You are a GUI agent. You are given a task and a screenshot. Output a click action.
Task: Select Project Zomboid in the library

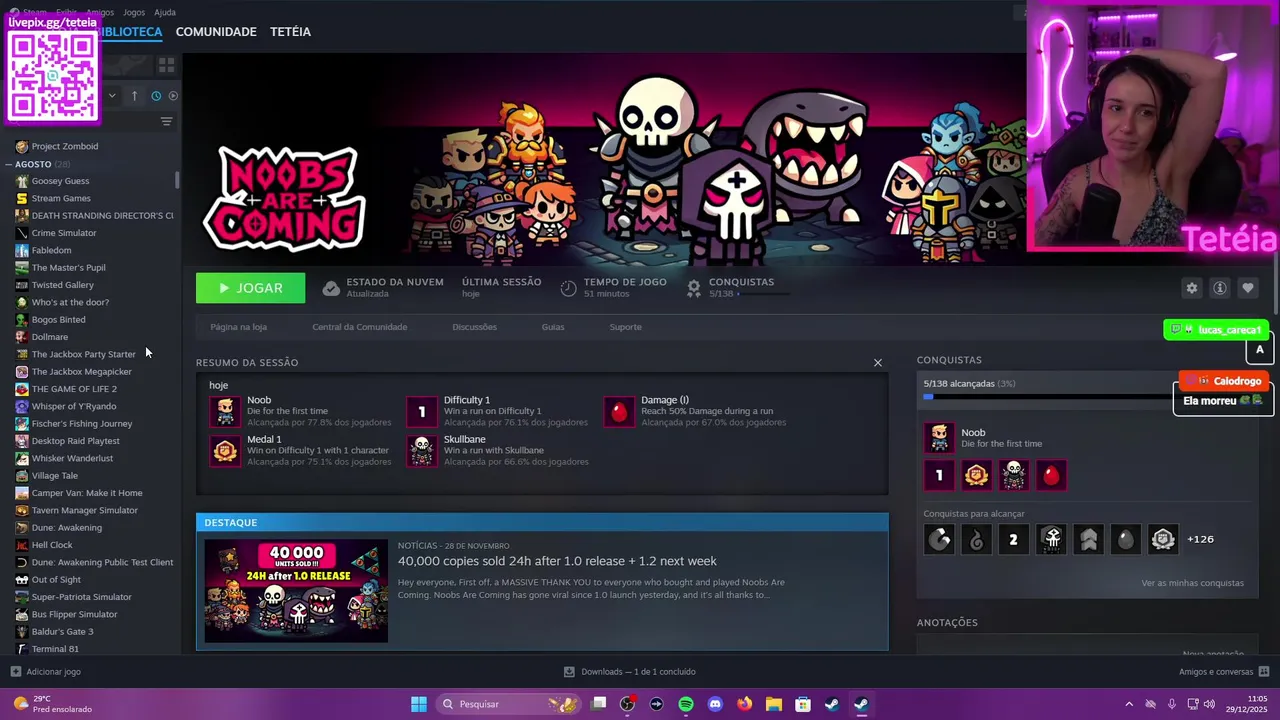[65, 146]
